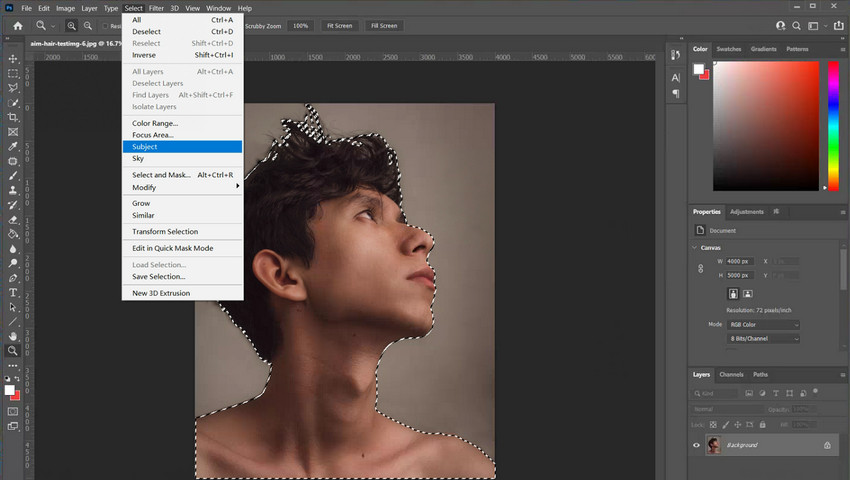
Task: Open the Edit Toolbar three-dots button
Action: pos(13,366)
